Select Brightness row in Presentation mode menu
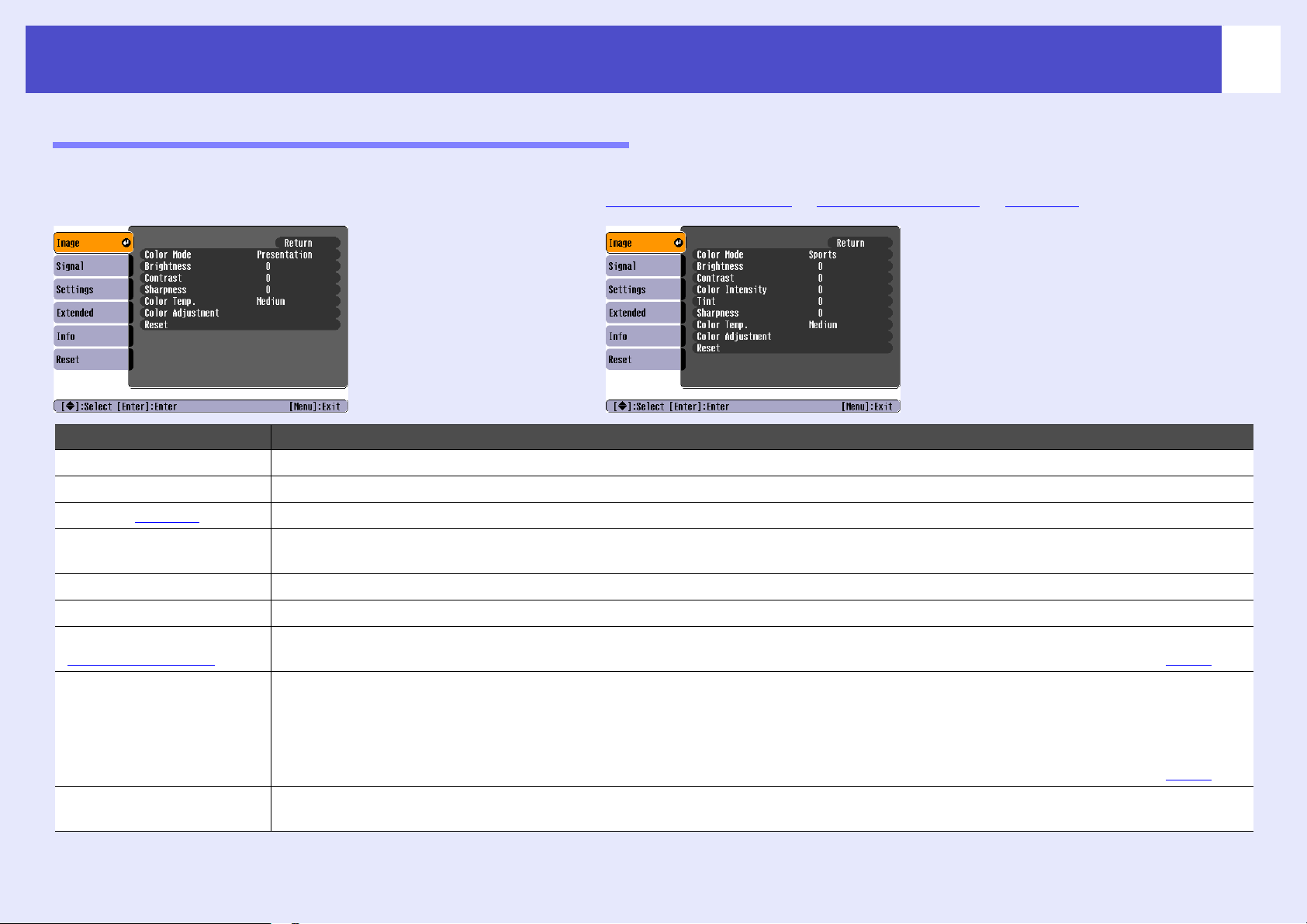Screen dimensions: 1307x924 [x=240, y=266]
